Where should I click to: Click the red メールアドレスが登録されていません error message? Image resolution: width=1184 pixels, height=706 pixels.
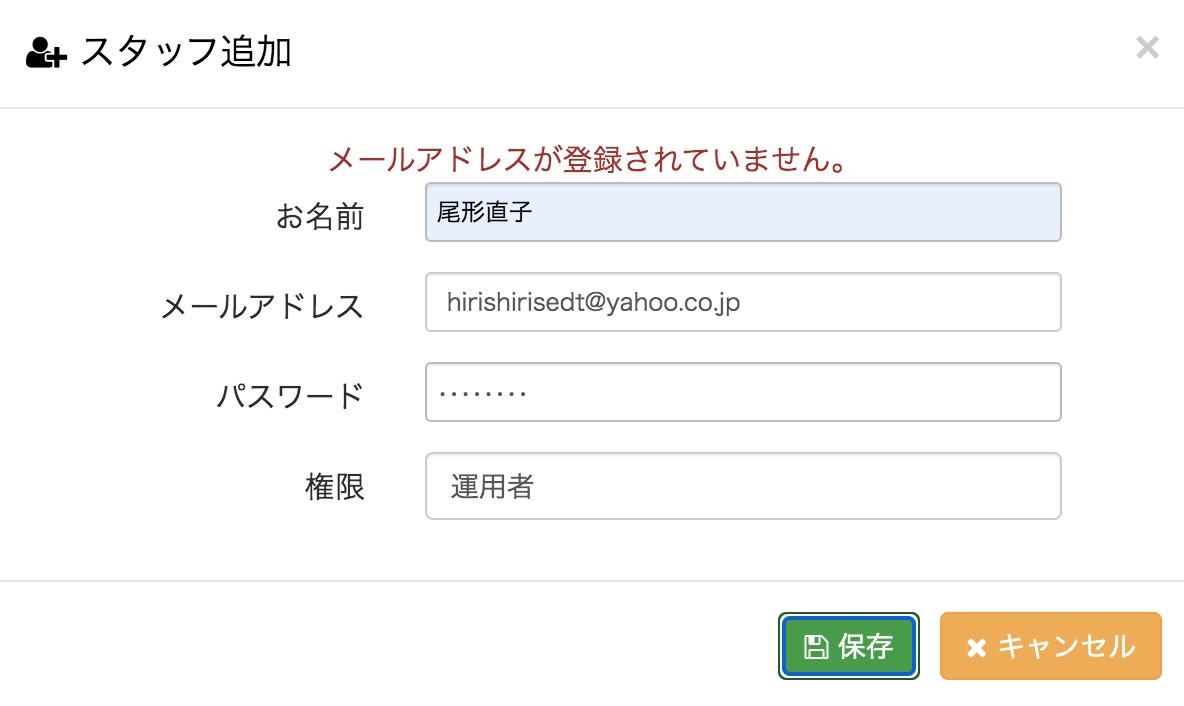tap(589, 159)
